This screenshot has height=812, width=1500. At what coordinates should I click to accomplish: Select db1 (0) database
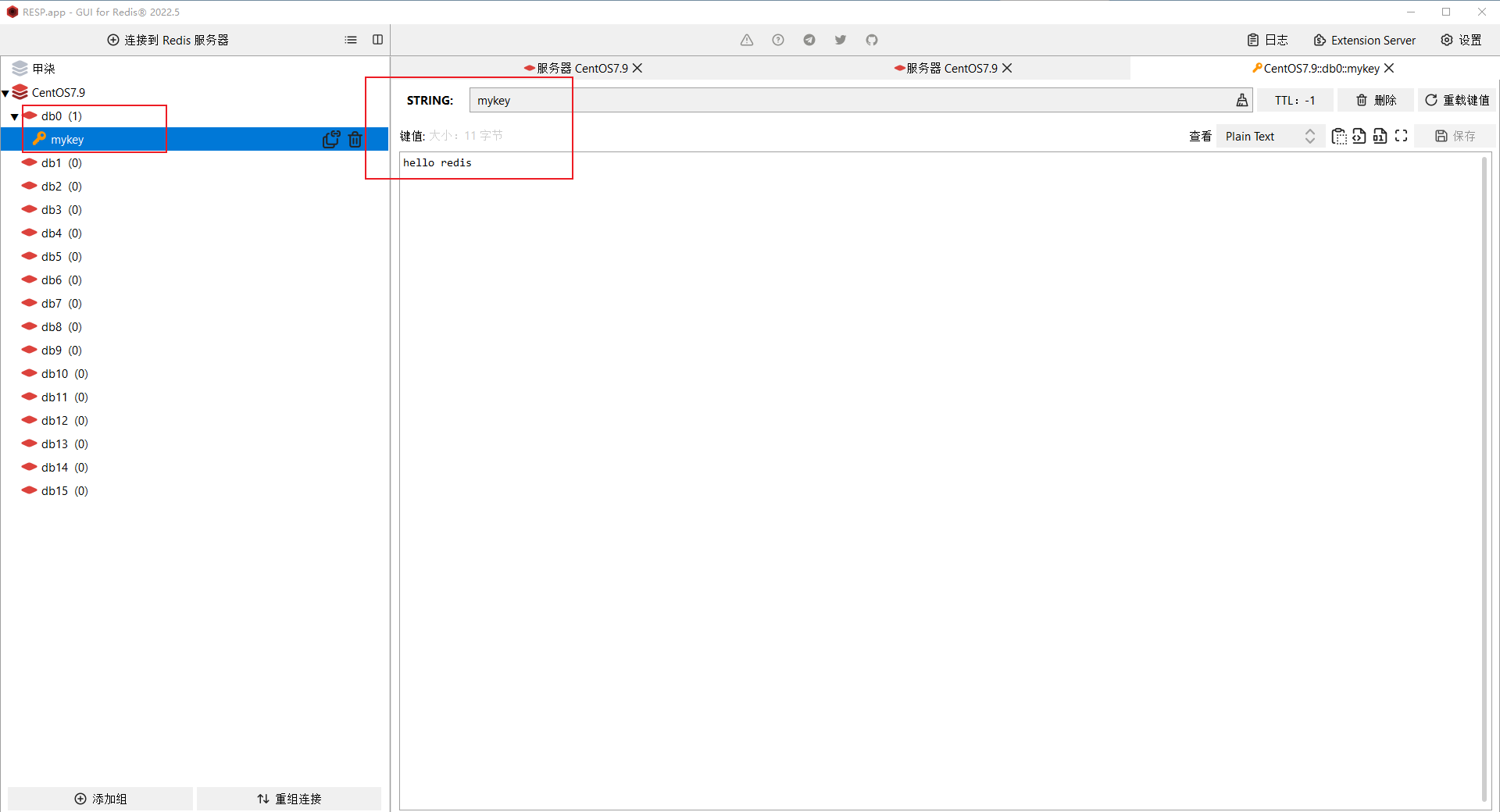pos(62,162)
